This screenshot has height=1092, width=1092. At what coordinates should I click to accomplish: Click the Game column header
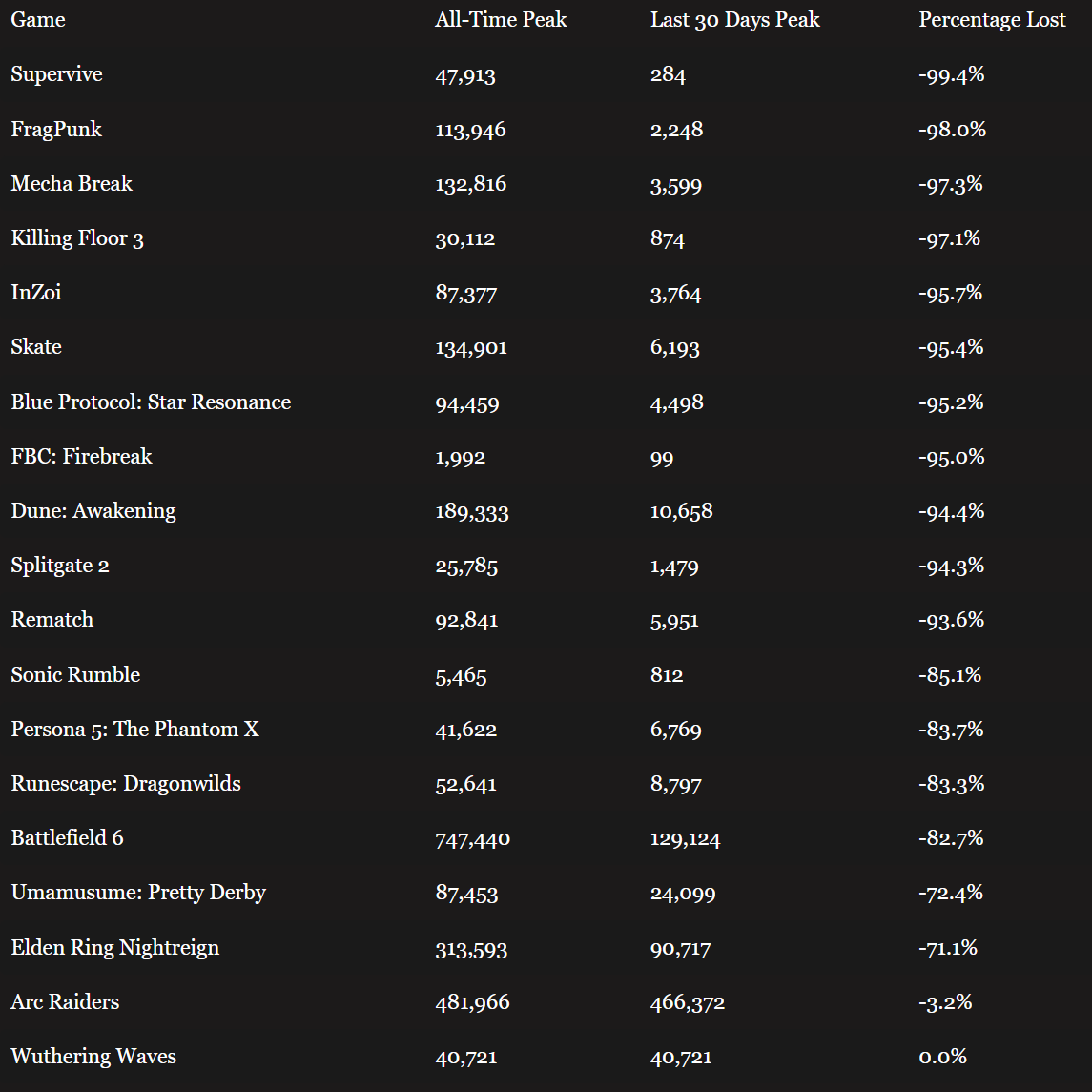click(x=38, y=20)
